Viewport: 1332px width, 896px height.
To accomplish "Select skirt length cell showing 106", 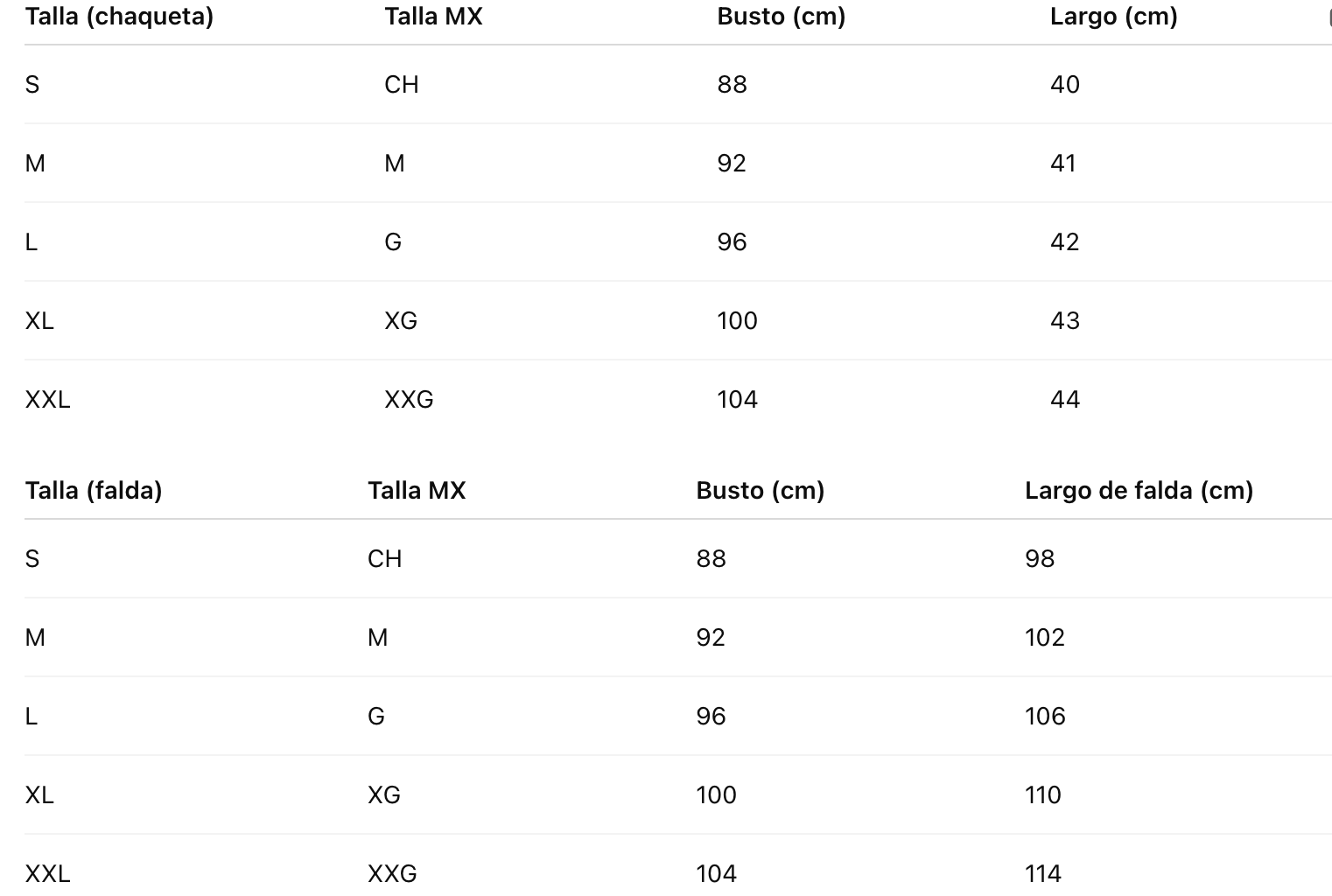I will pos(1045,717).
